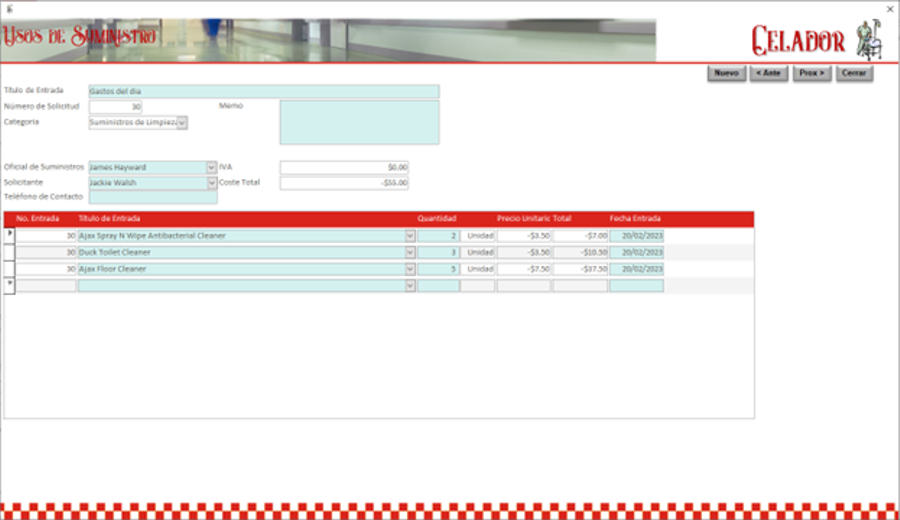Click the Quantidad field for Ajax Floor Cleaner
Viewport: 900px width, 520px height.
click(x=438, y=269)
